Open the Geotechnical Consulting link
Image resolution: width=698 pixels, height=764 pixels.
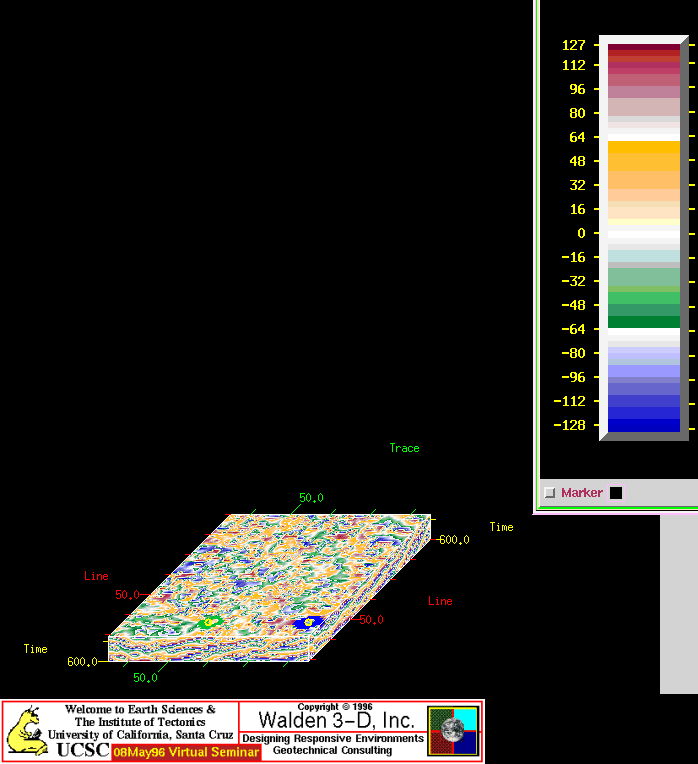tap(332, 750)
